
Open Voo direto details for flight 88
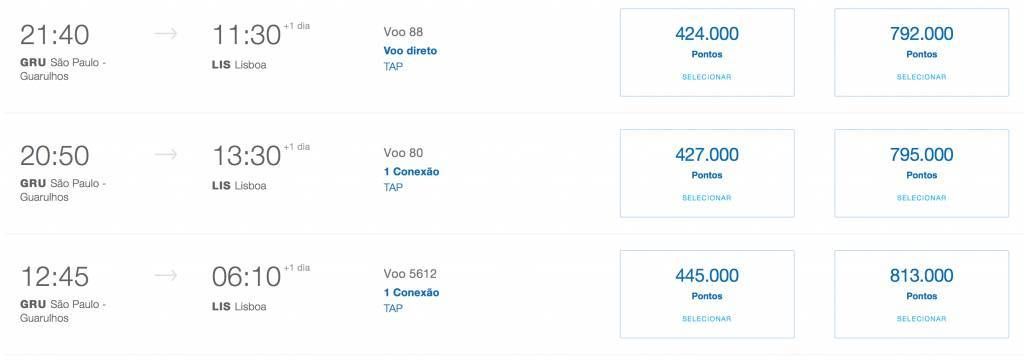point(410,50)
